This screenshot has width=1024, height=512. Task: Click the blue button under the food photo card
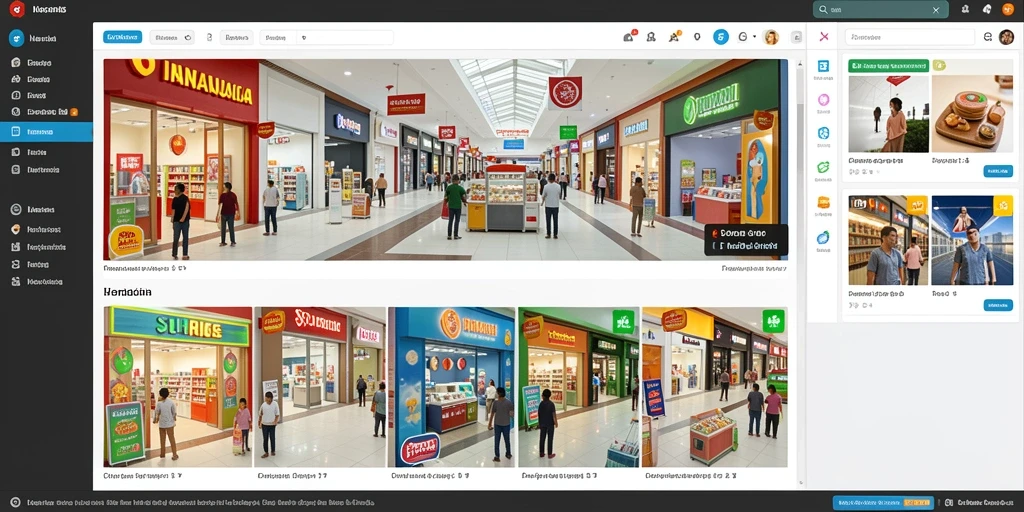click(x=998, y=171)
